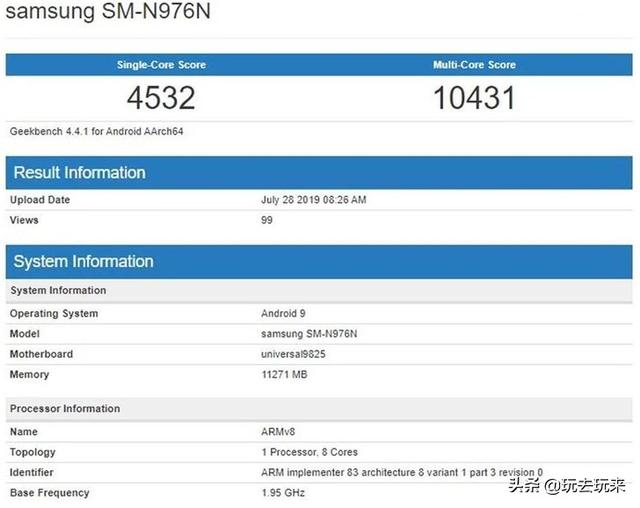Viewport: 640px width, 508px height.
Task: Click the views count 99
Action: [x=267, y=220]
